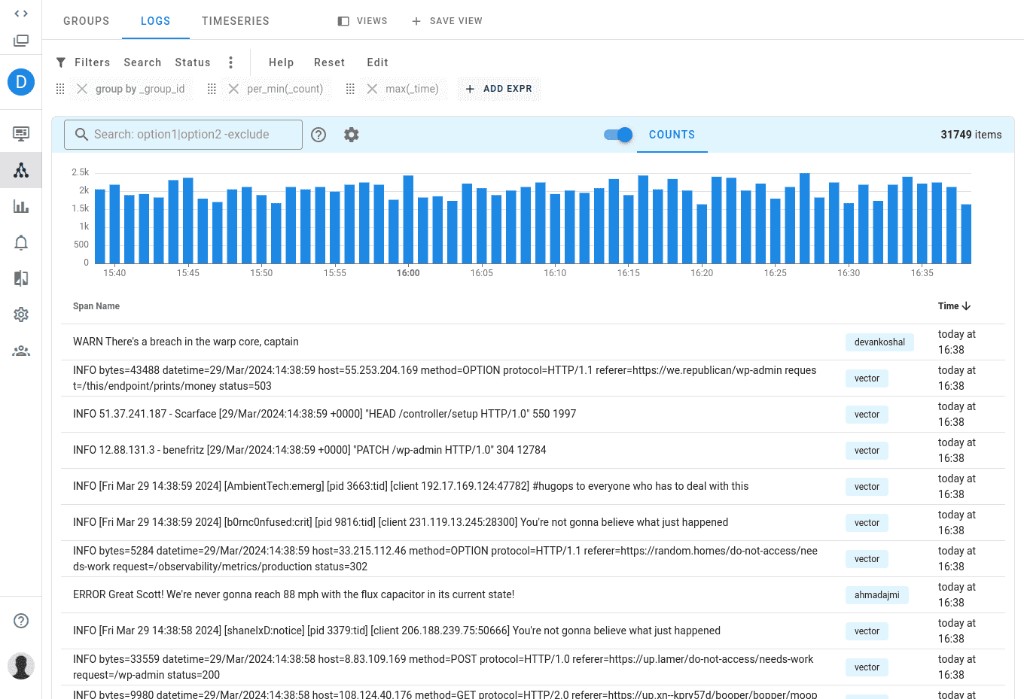Screen dimensions: 1024x699
Task: Click the Reset link in the filter bar
Action: point(329,61)
